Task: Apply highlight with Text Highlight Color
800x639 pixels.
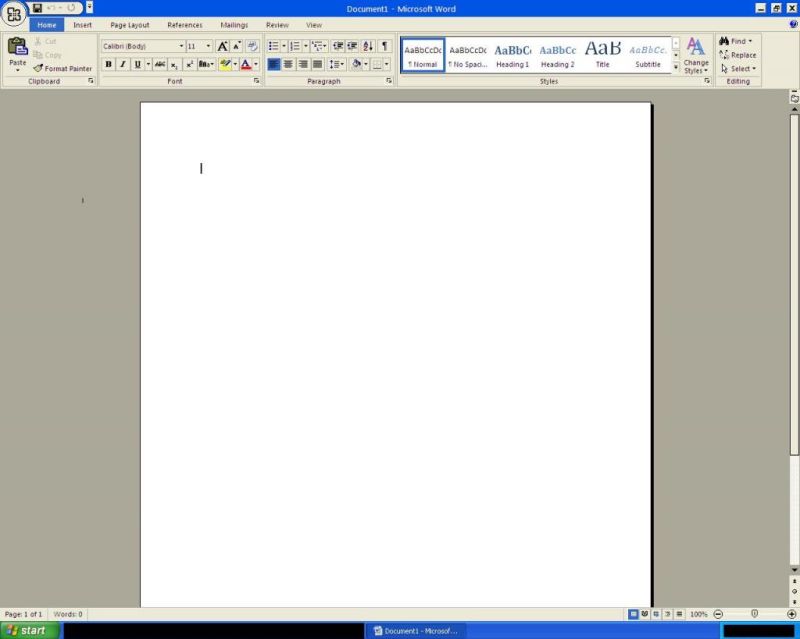Action: [x=224, y=64]
